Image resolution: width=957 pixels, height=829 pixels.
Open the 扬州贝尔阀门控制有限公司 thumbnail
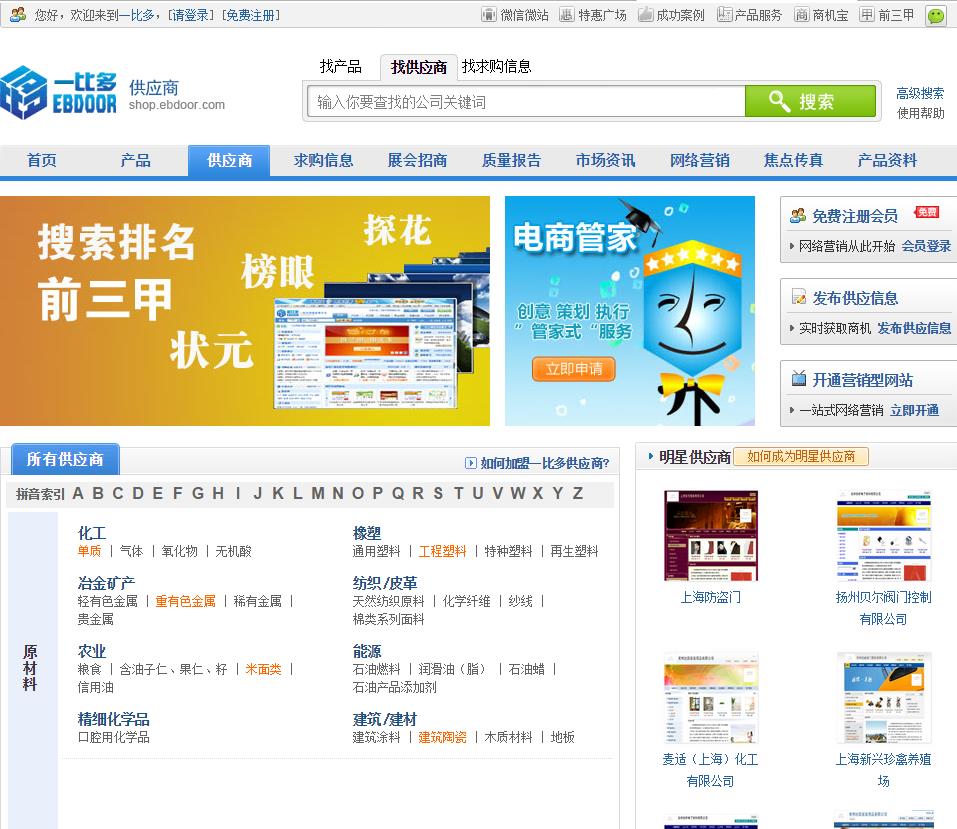click(884, 535)
